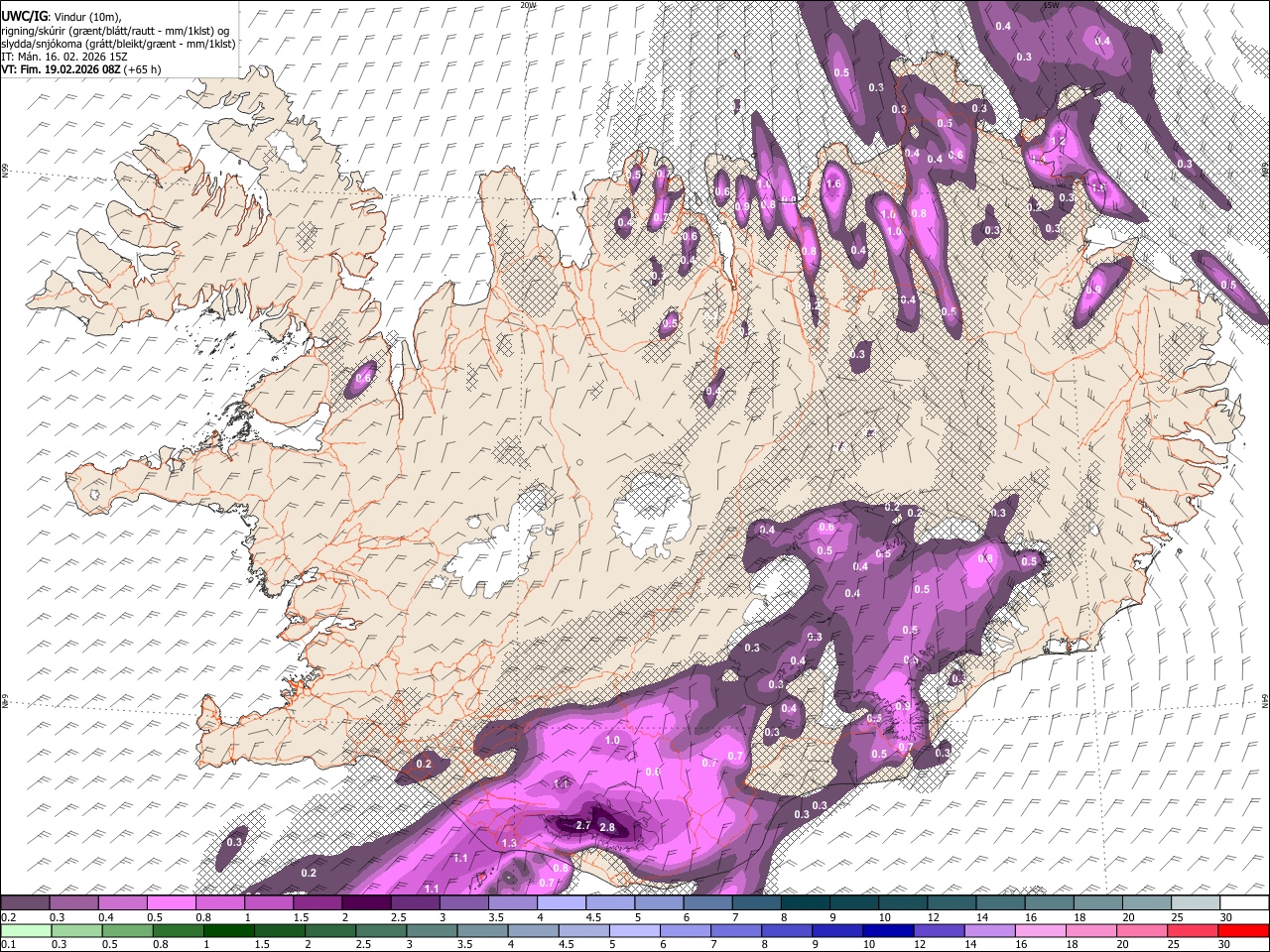The image size is (1270, 952).
Task: Click the 'UWC/IG: Vindur (10m)' title text
Action: [x=62, y=16]
